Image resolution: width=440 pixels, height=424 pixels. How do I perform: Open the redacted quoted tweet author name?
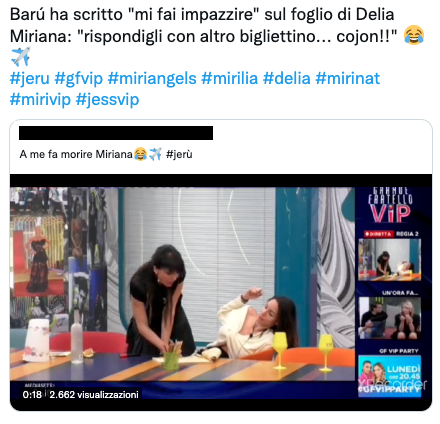116,133
